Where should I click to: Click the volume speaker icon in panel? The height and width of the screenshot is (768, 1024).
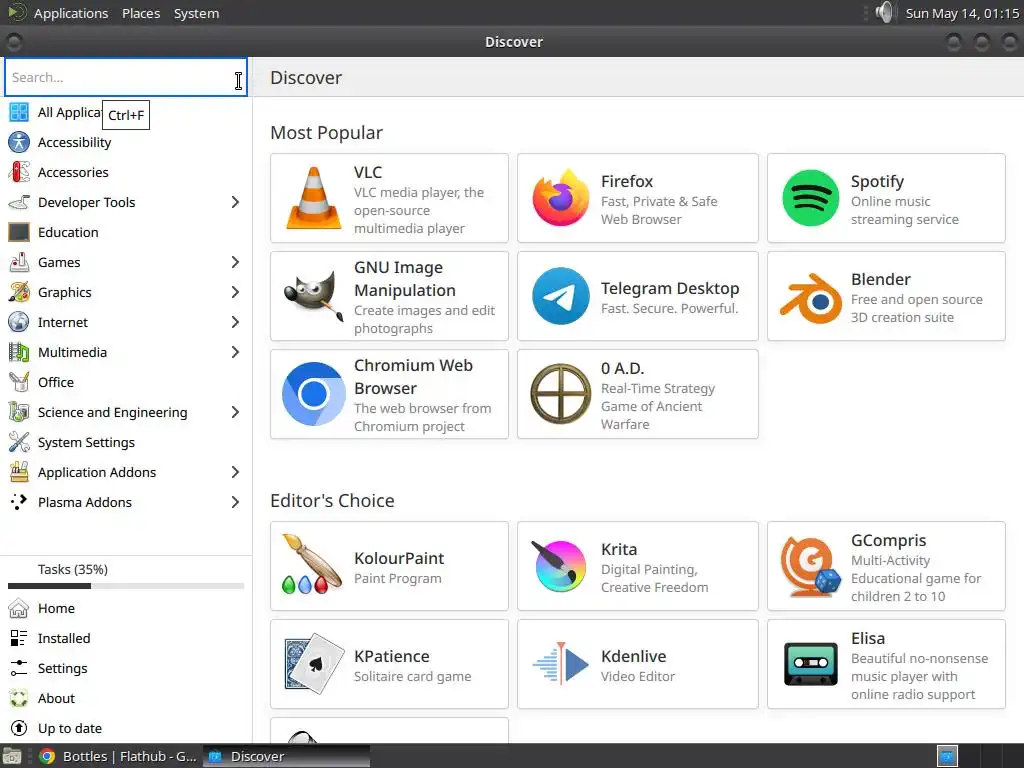[884, 12]
